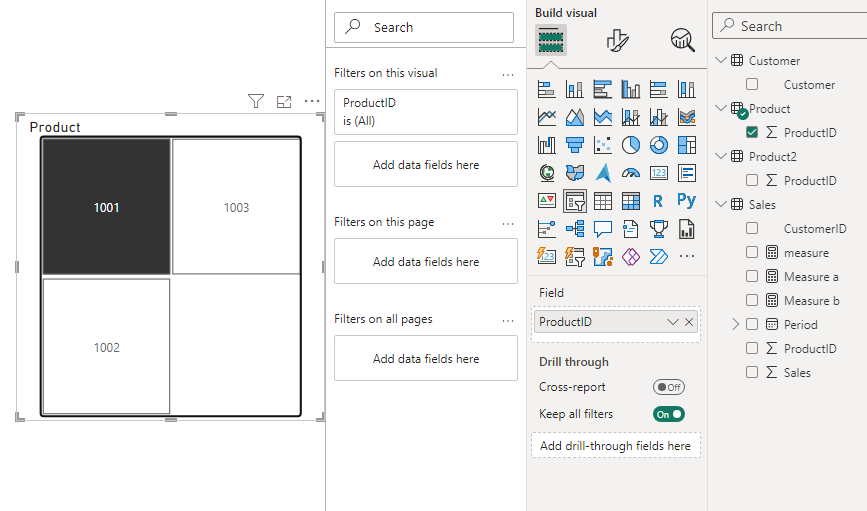
Task: Choose the matrix visual
Action: point(631,201)
